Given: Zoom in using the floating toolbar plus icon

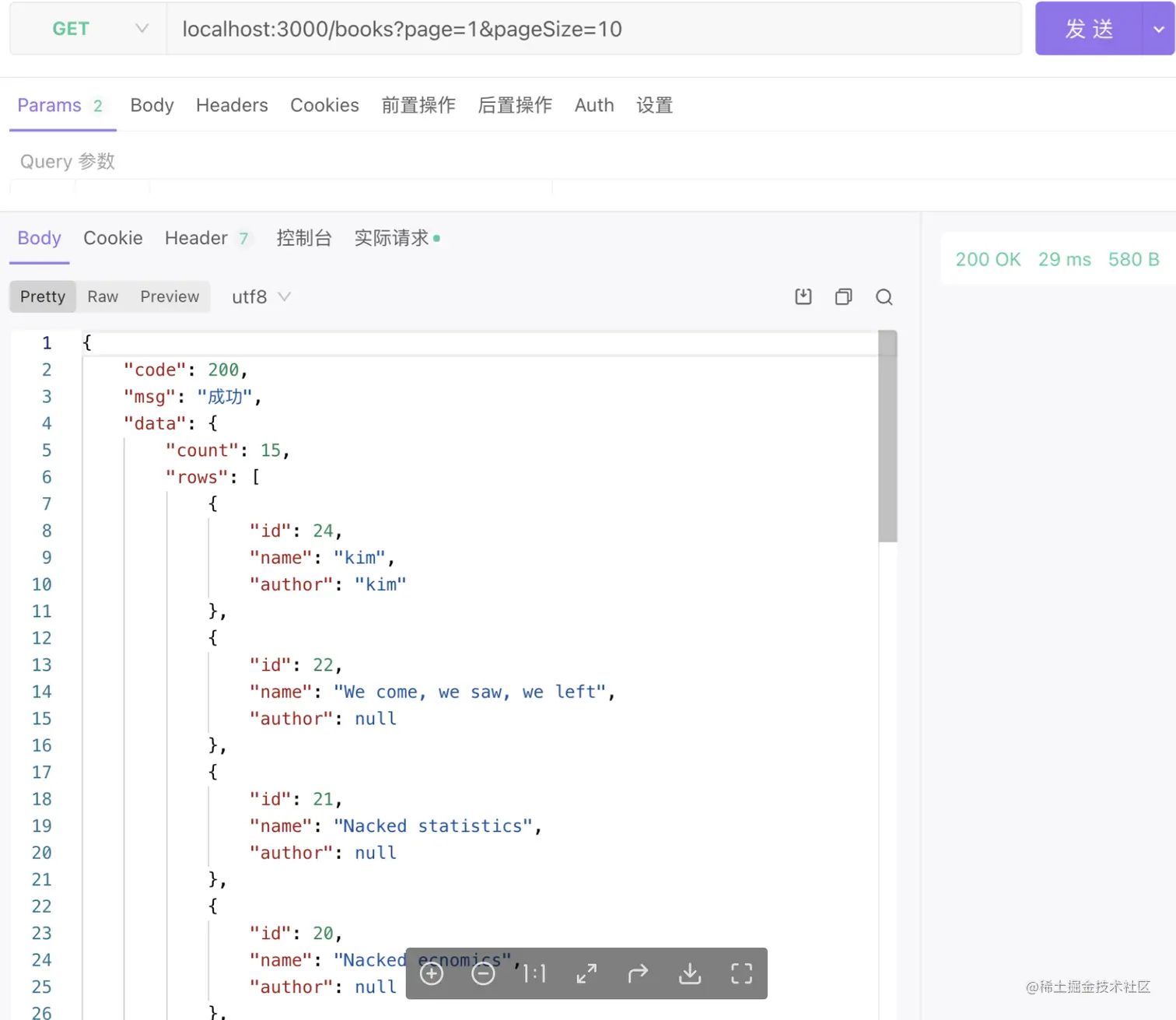Looking at the screenshot, I should (432, 973).
